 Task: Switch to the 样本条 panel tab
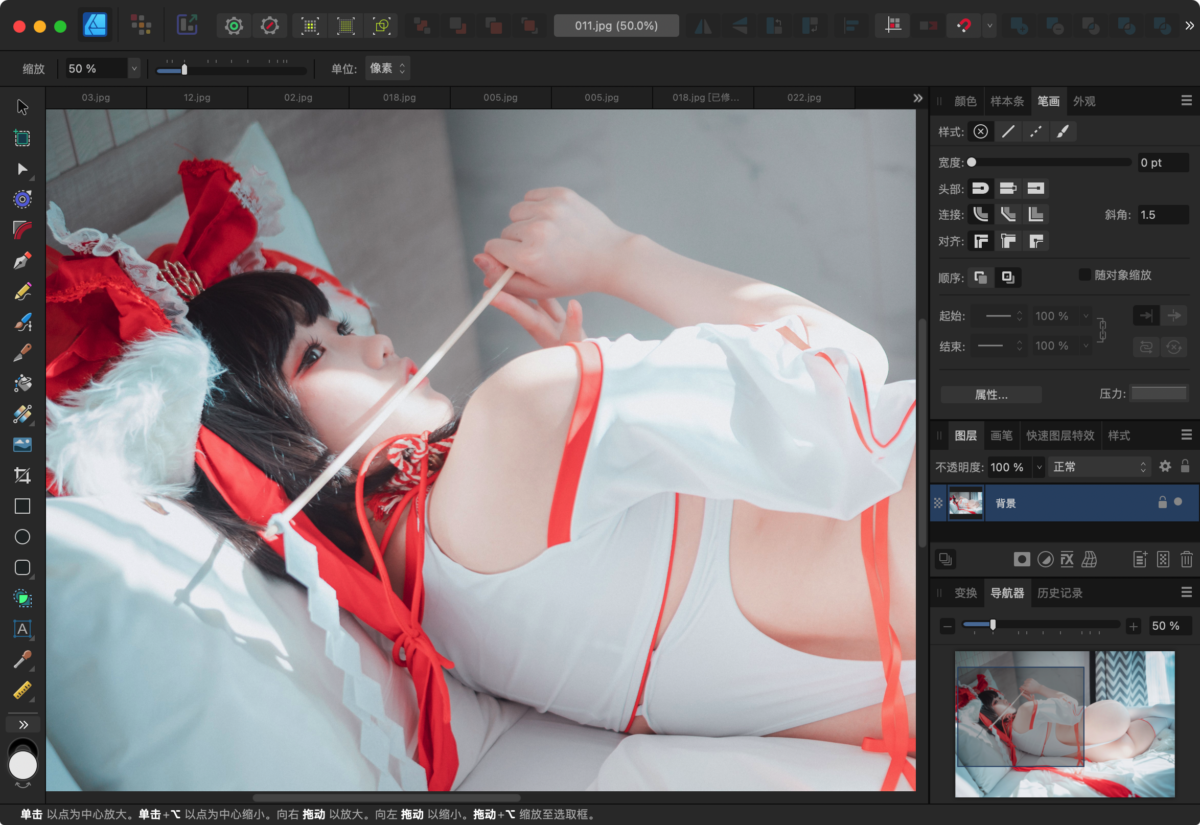[x=1007, y=101]
